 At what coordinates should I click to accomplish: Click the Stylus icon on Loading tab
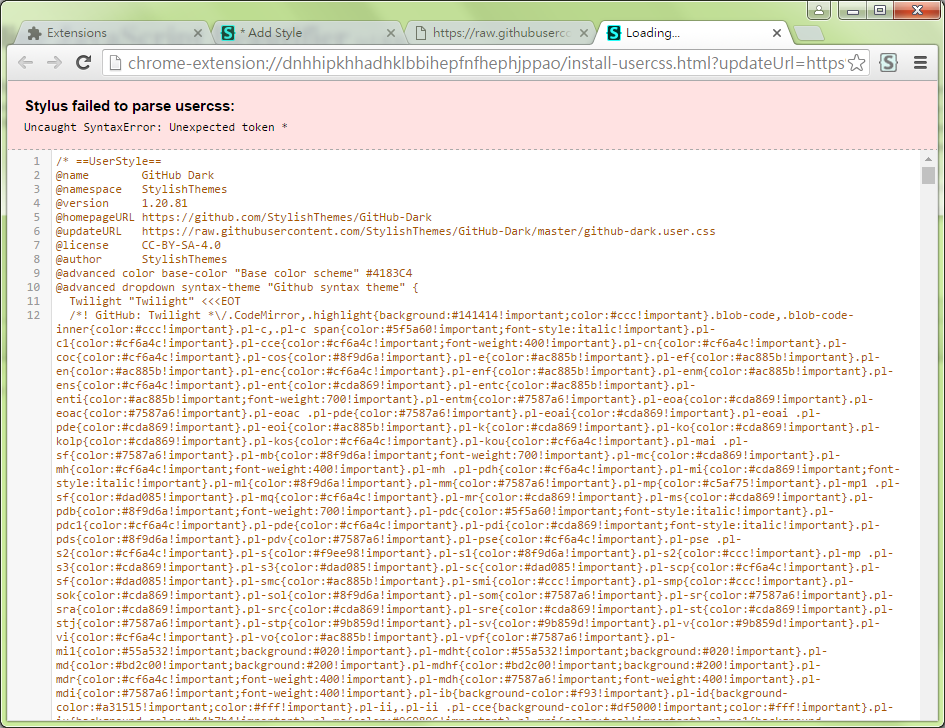pos(614,33)
